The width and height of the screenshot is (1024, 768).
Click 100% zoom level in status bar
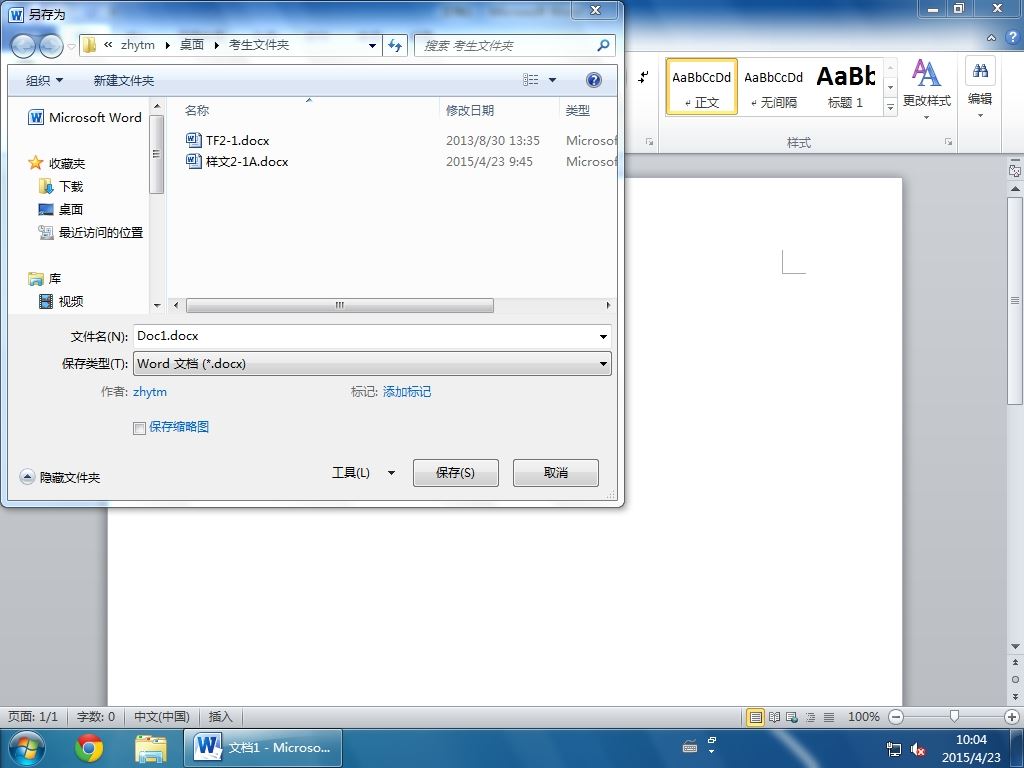[x=863, y=717]
